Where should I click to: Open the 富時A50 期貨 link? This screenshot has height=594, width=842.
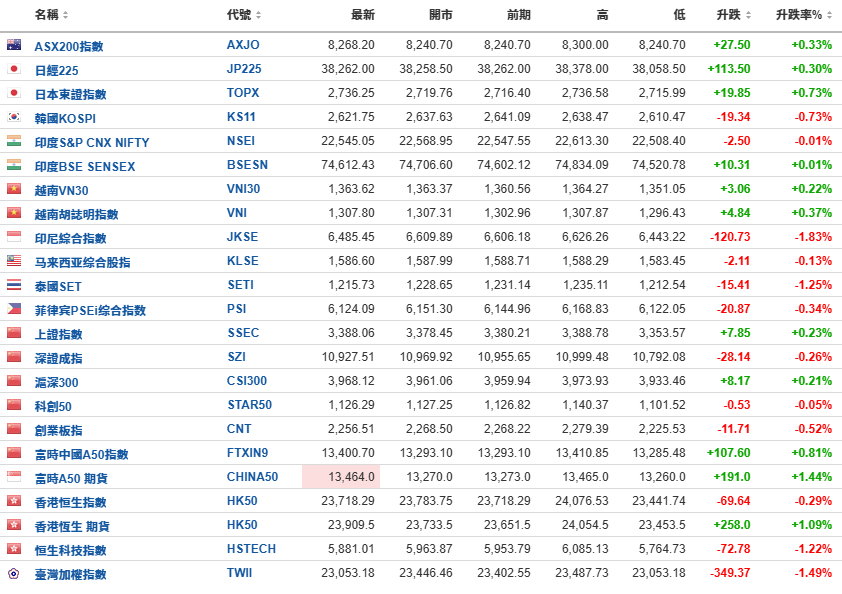pyautogui.click(x=71, y=479)
